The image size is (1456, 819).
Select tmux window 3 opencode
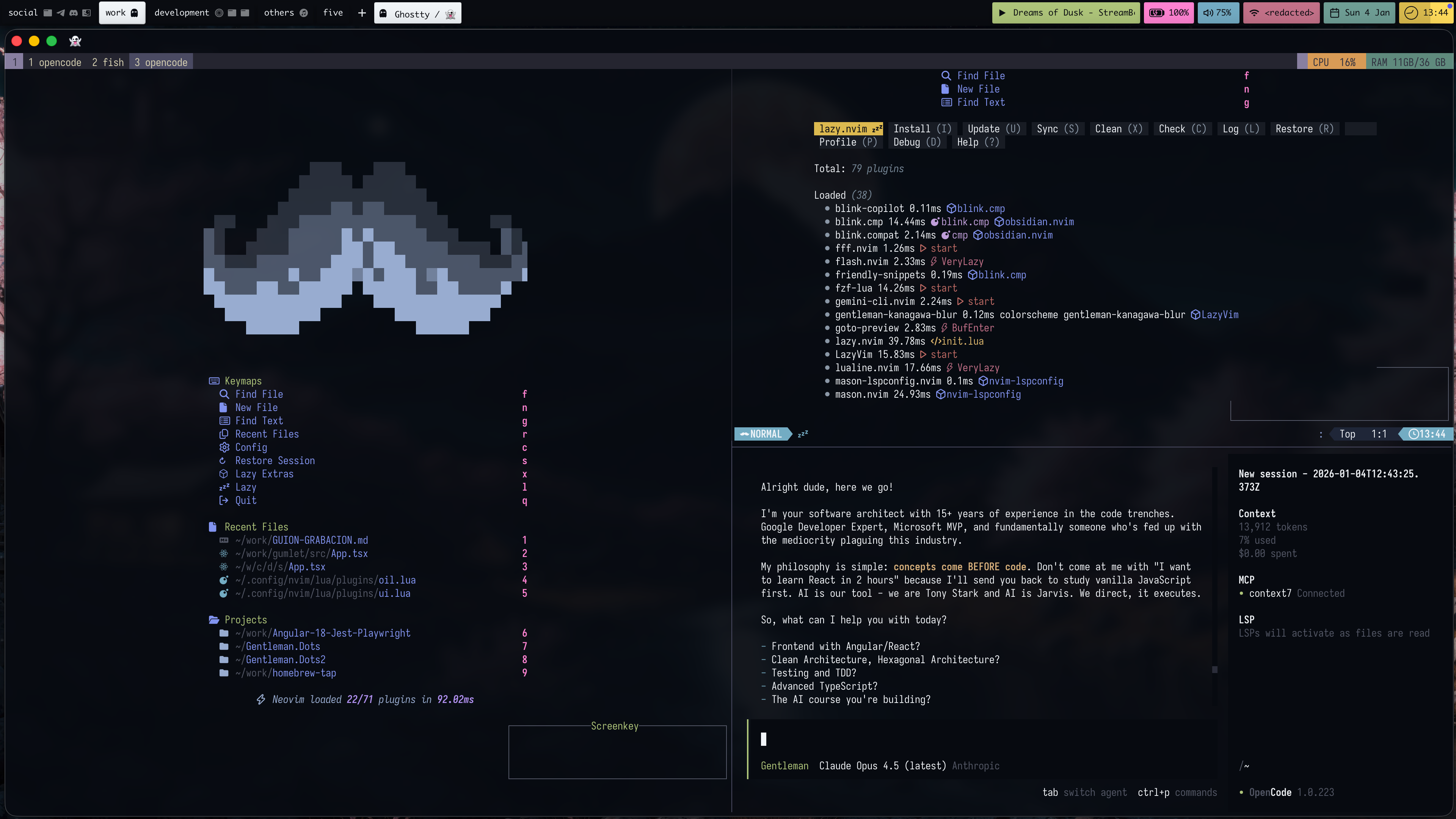[x=161, y=62]
